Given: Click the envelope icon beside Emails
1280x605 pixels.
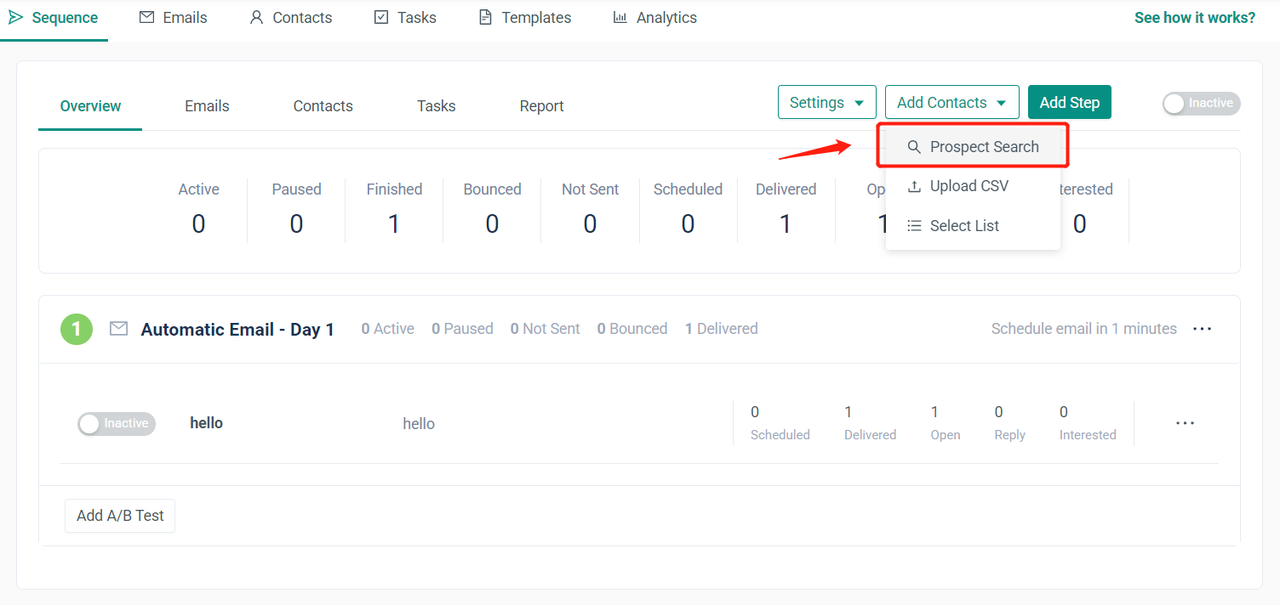Looking at the screenshot, I should pos(147,17).
